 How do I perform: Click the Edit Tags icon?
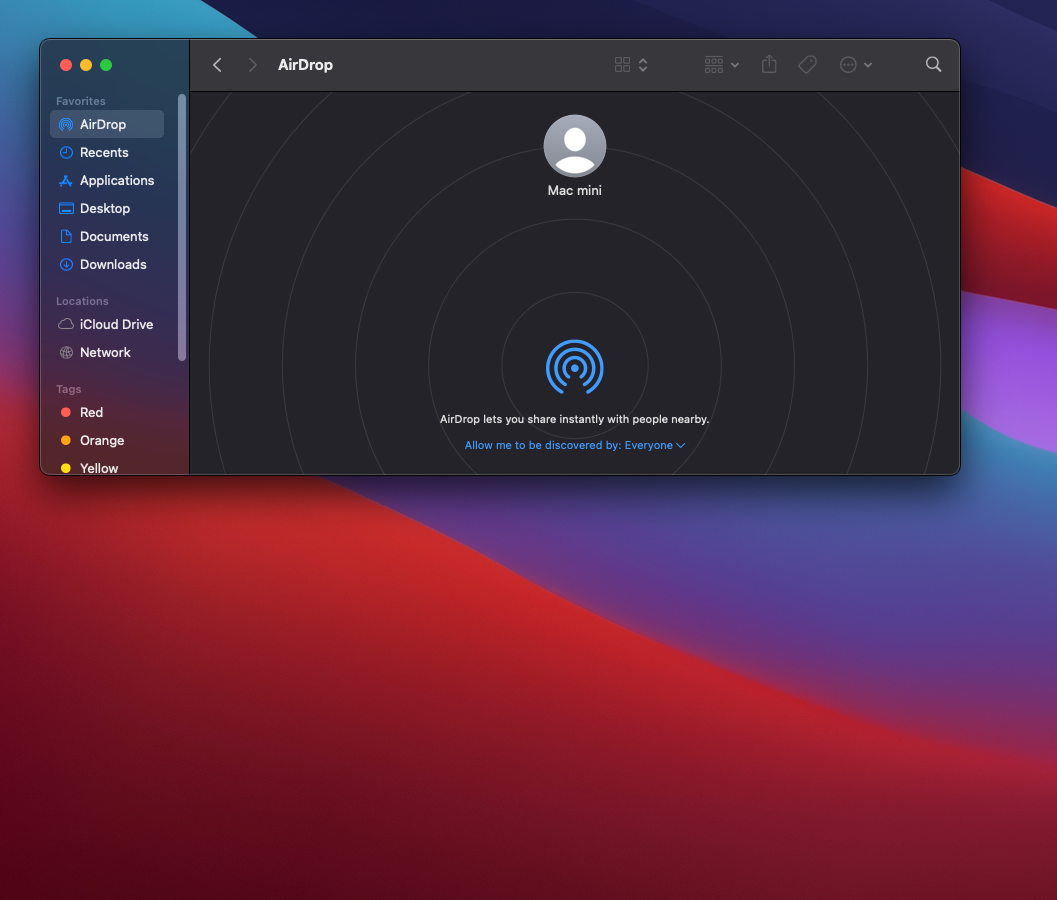point(808,65)
